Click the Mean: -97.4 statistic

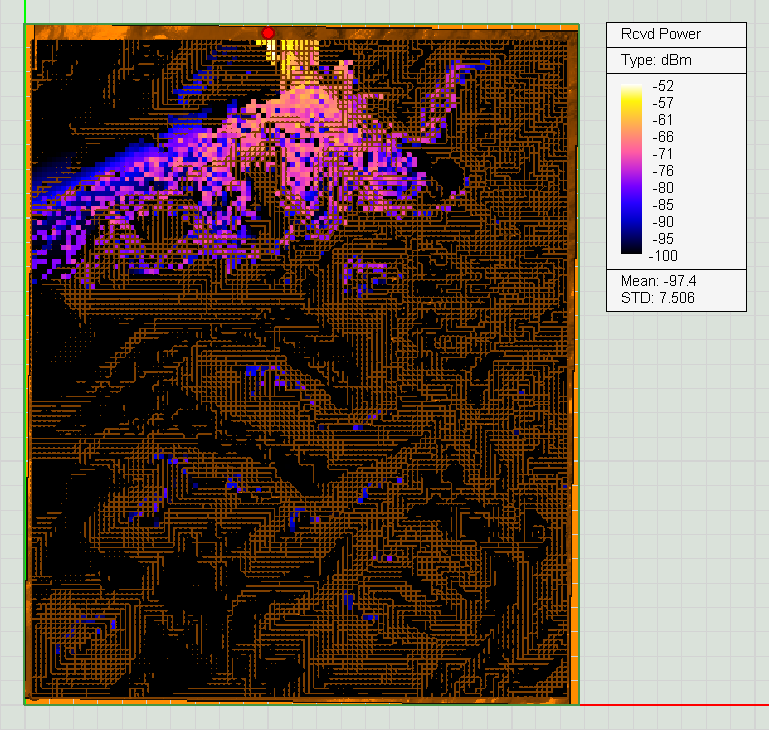[658, 283]
